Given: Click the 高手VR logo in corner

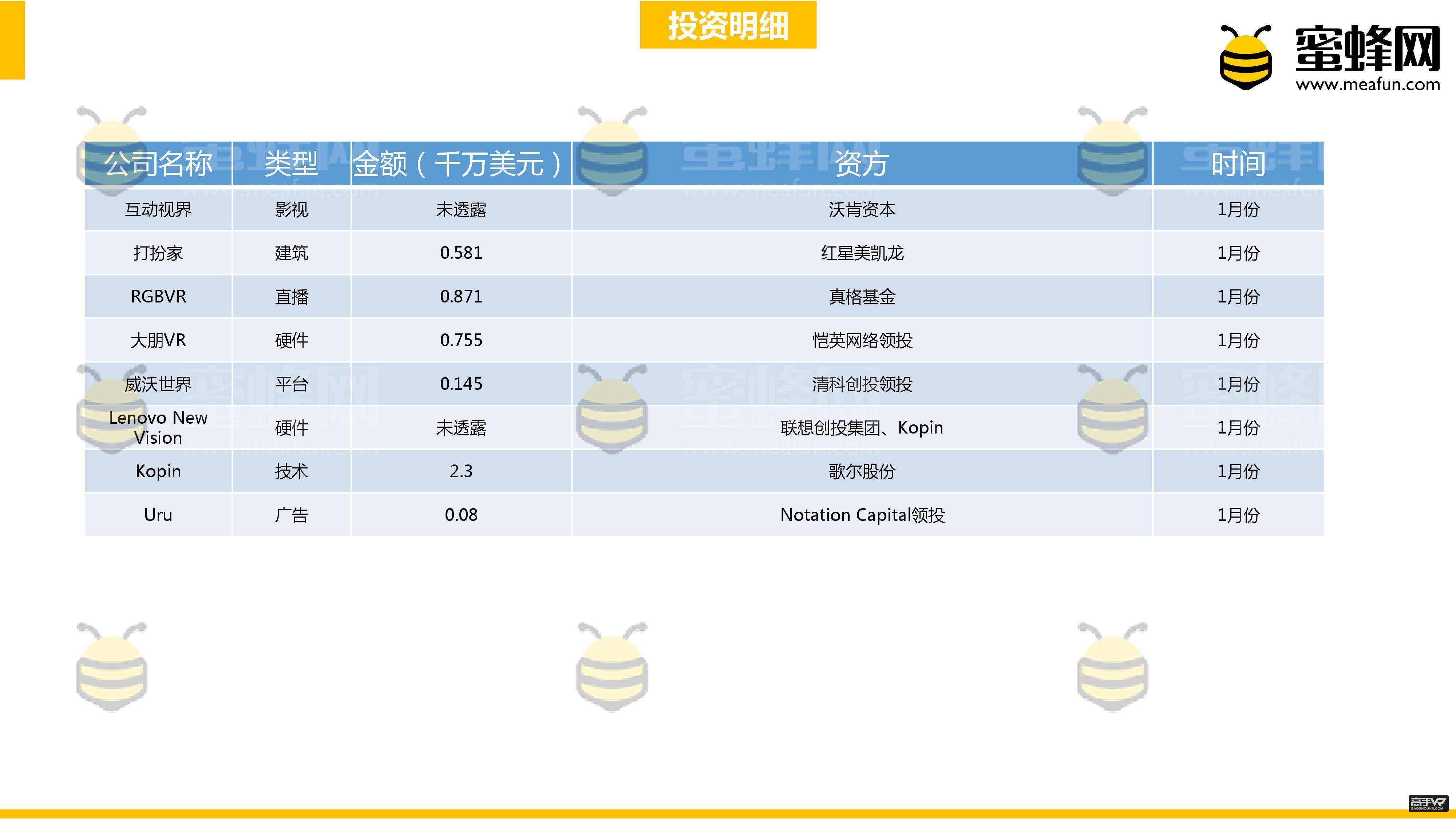Looking at the screenshot, I should click(1428, 803).
